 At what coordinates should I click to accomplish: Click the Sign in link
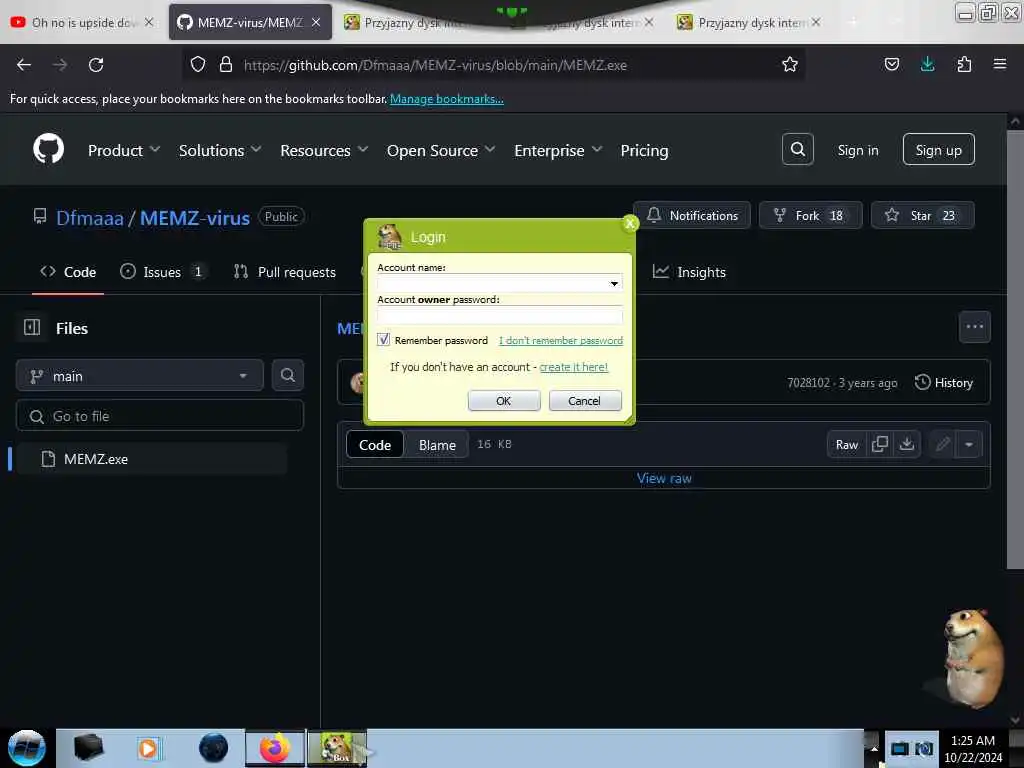click(857, 150)
